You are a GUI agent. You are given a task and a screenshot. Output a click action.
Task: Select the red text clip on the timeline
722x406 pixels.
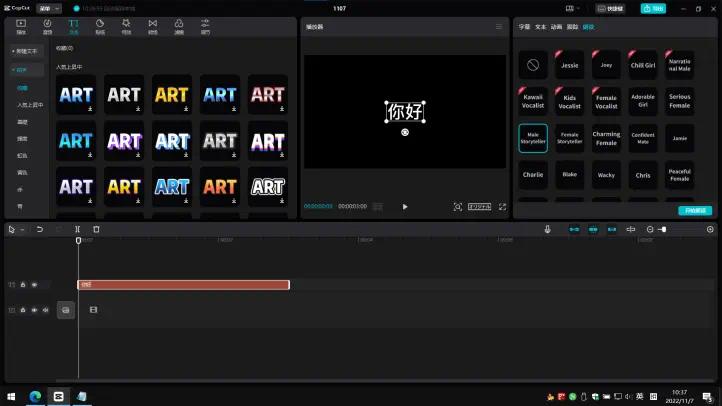pyautogui.click(x=183, y=285)
